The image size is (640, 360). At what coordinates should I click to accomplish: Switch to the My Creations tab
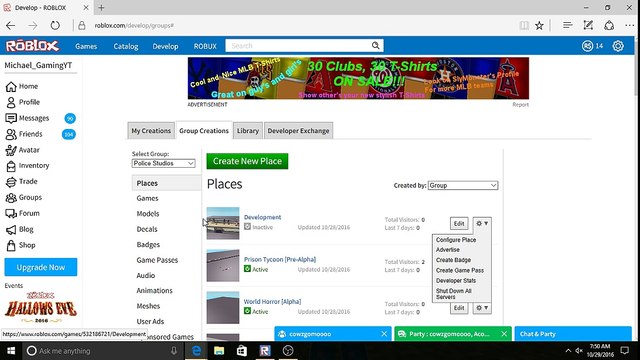151,131
